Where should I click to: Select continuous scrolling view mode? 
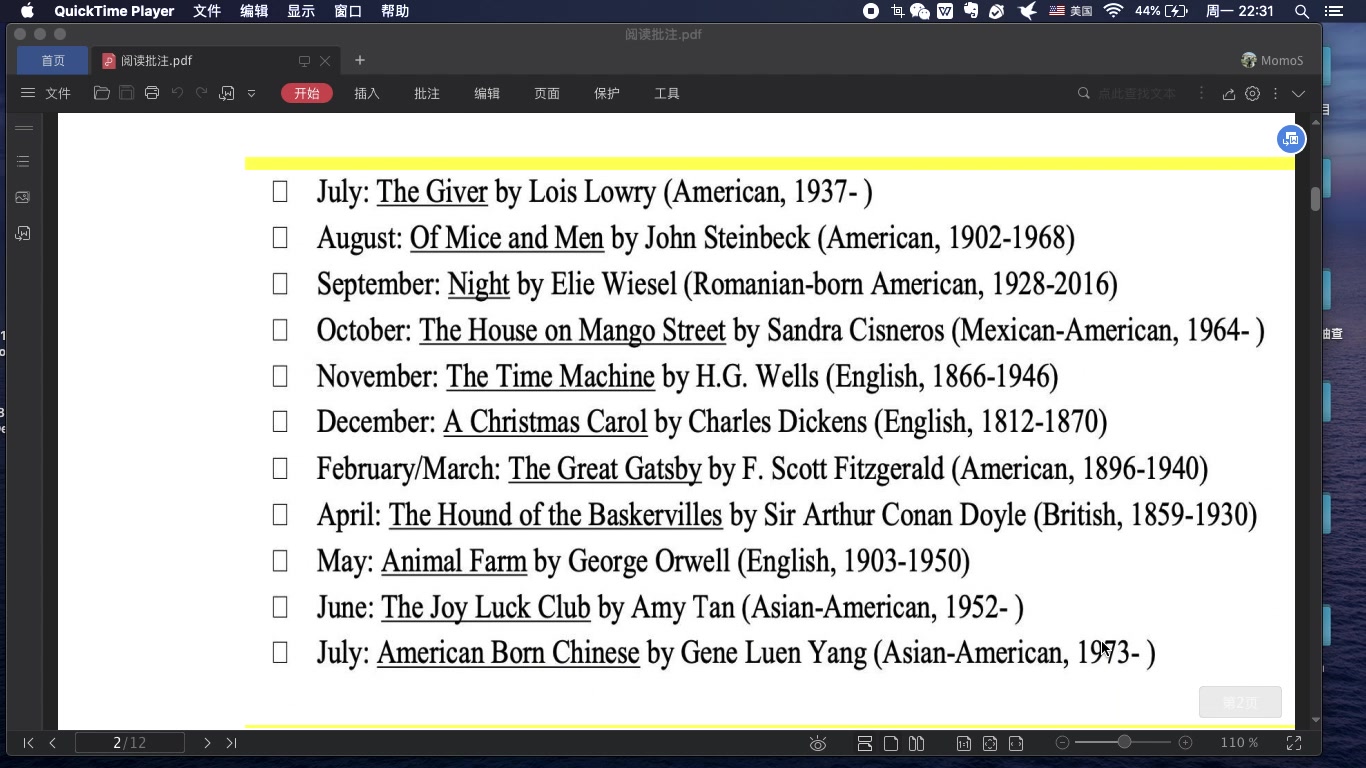click(x=865, y=743)
